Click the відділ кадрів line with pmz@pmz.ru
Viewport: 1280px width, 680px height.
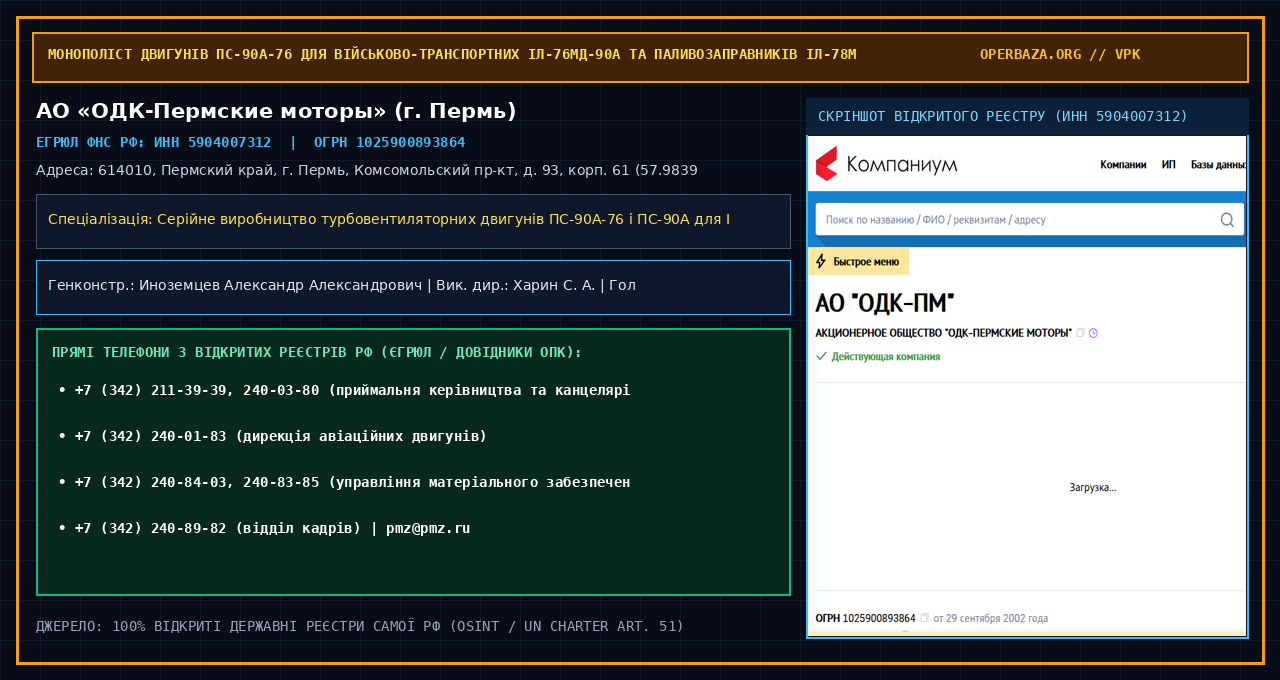tap(264, 528)
